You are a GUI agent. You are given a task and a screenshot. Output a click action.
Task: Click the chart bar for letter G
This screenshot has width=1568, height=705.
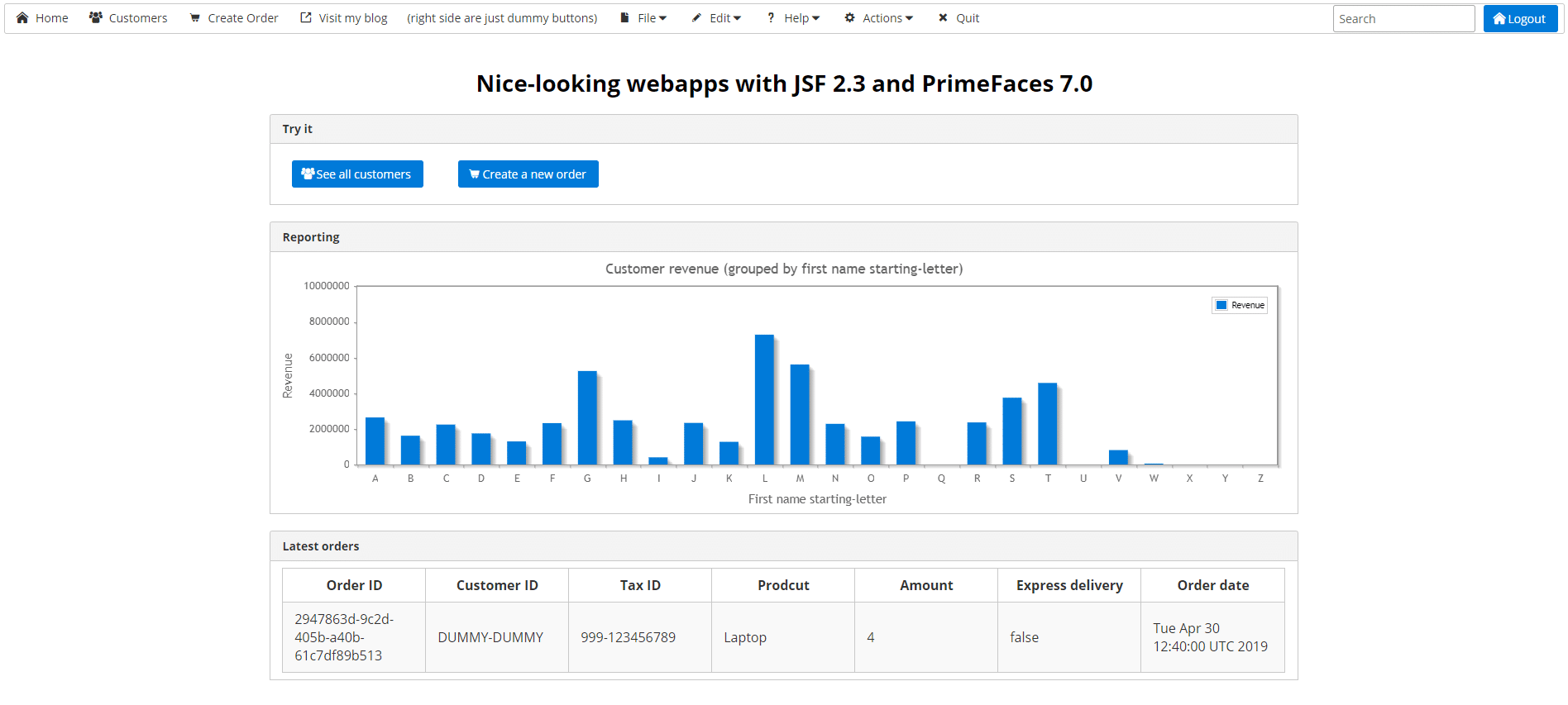(587, 417)
